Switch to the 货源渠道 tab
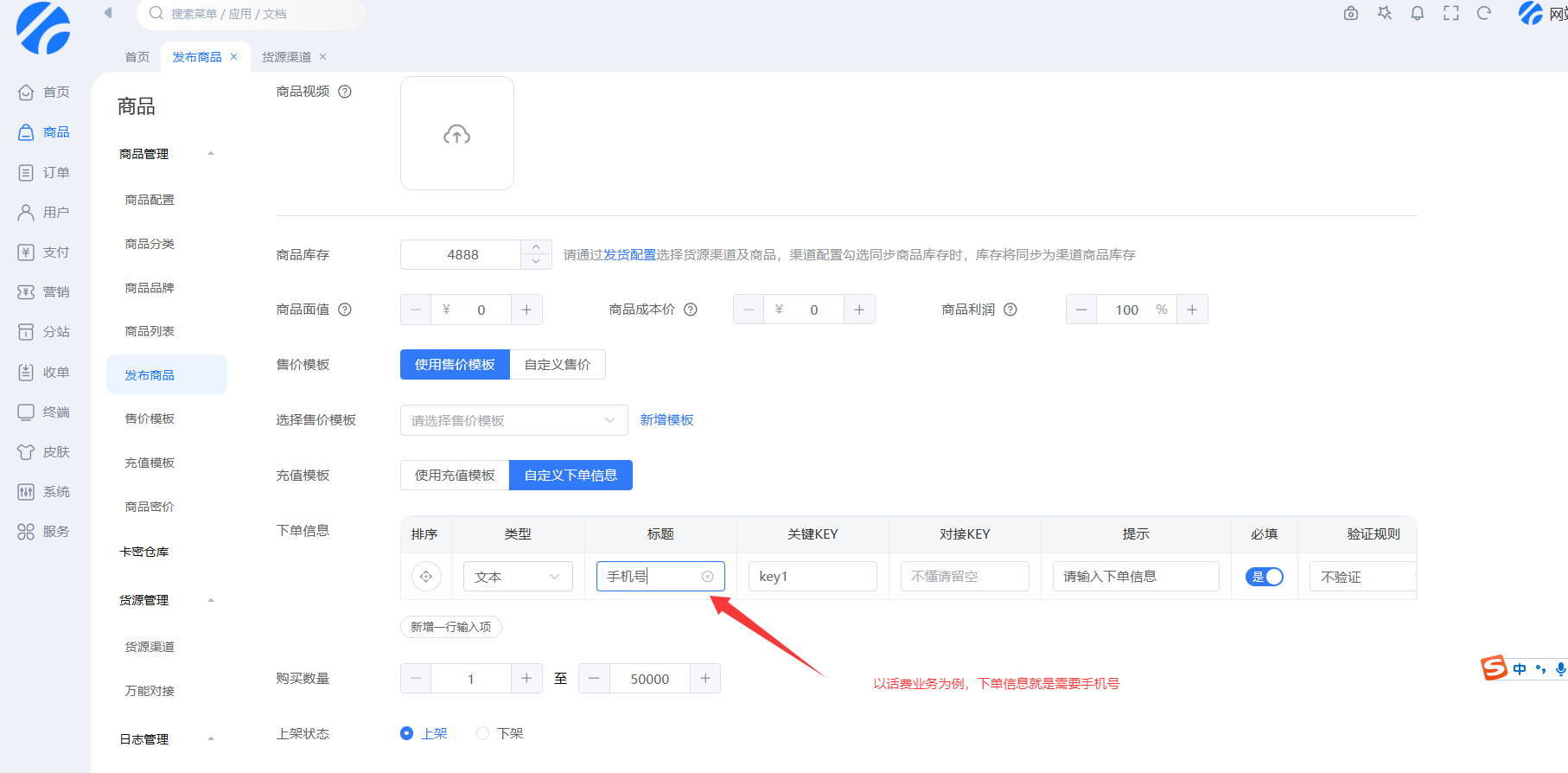Viewport: 1568px width, 773px height. click(x=286, y=57)
